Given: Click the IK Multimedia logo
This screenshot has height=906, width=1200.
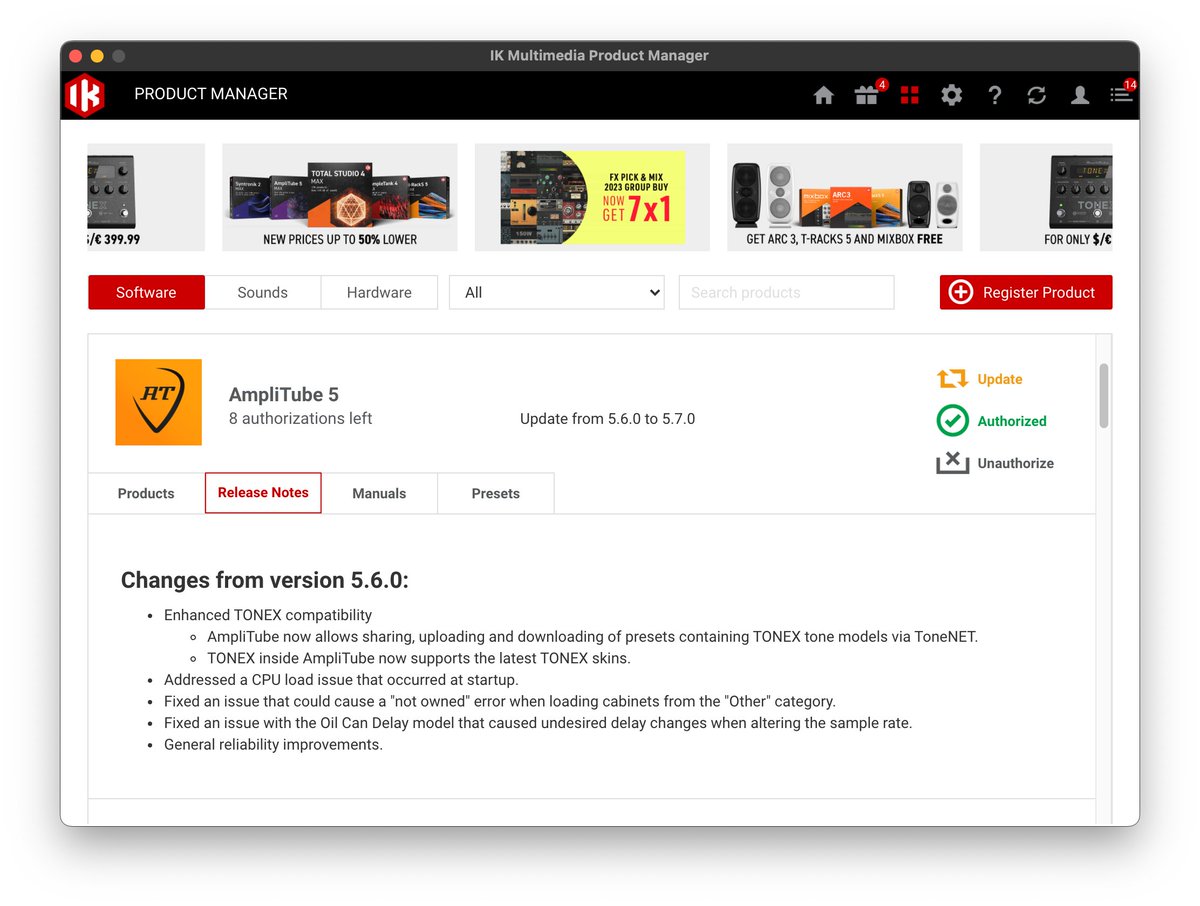Looking at the screenshot, I should click(x=85, y=95).
